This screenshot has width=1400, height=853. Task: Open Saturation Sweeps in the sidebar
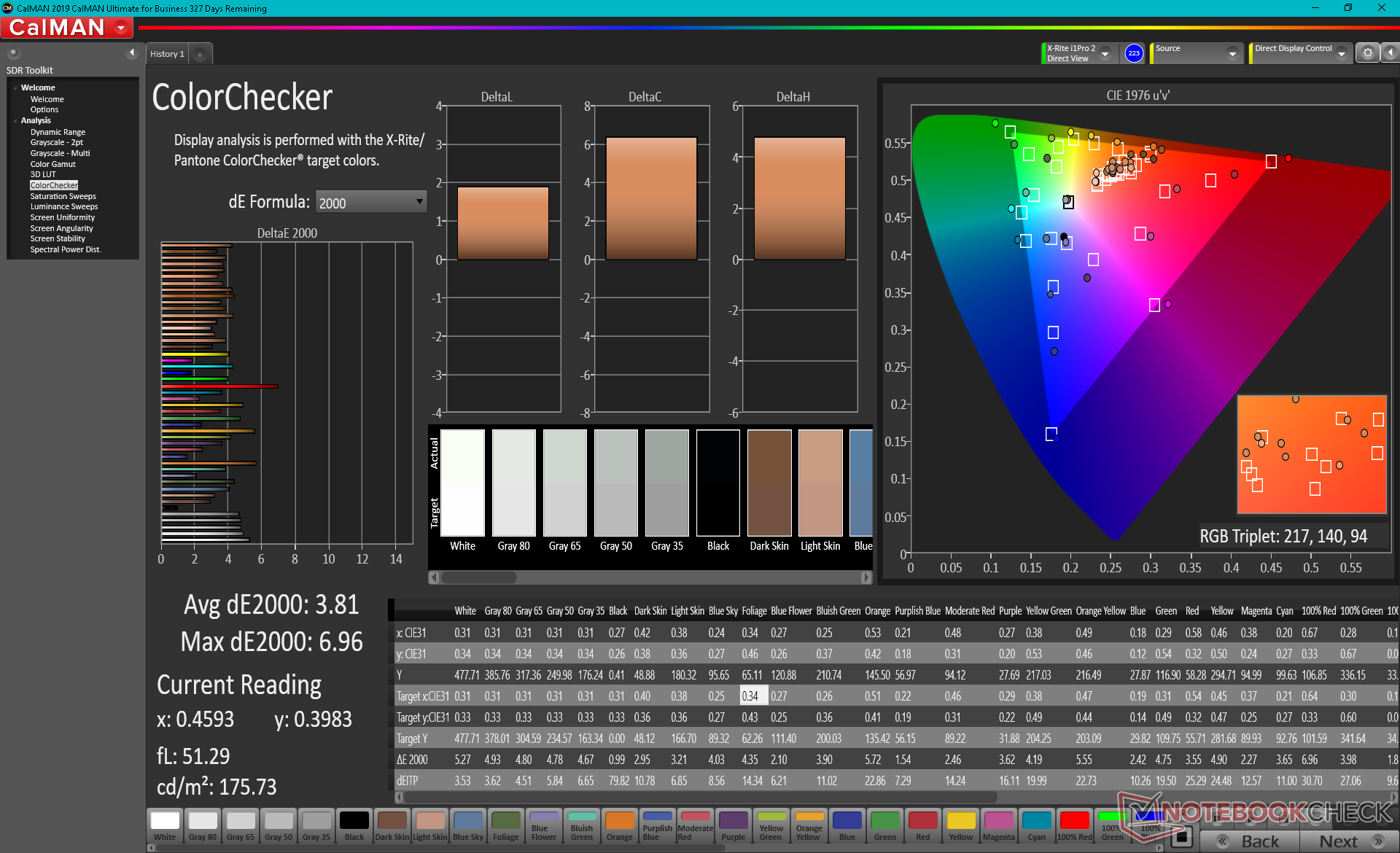[x=63, y=196]
